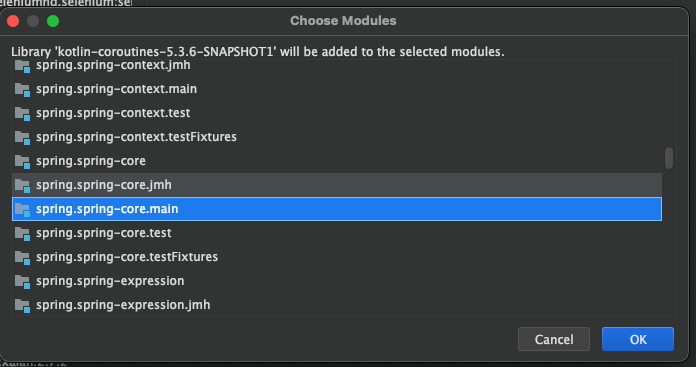Select spring.spring-context.testFixtures module name
This screenshot has width=696, height=367.
[x=136, y=137]
